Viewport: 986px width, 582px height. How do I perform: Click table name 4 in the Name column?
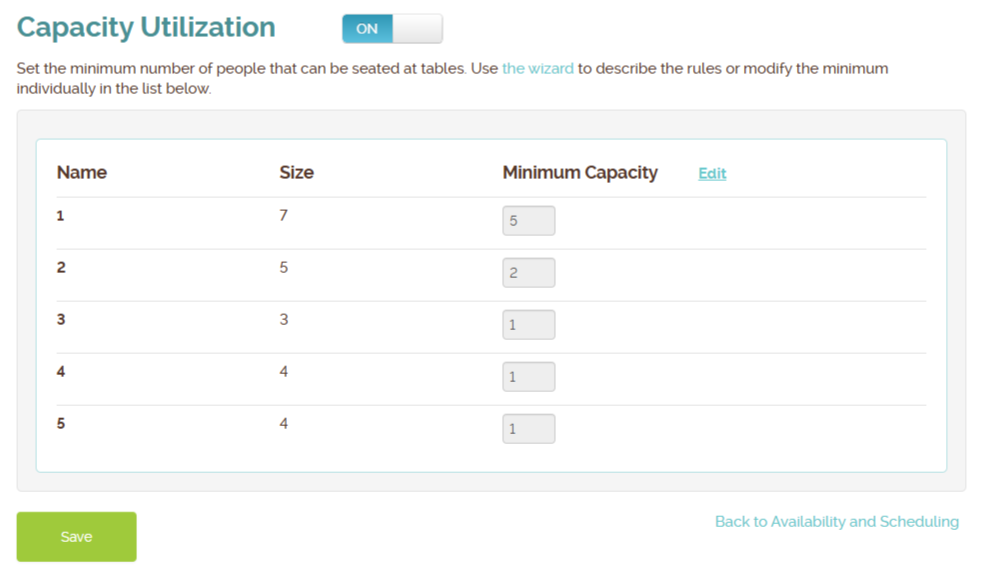[x=61, y=372]
